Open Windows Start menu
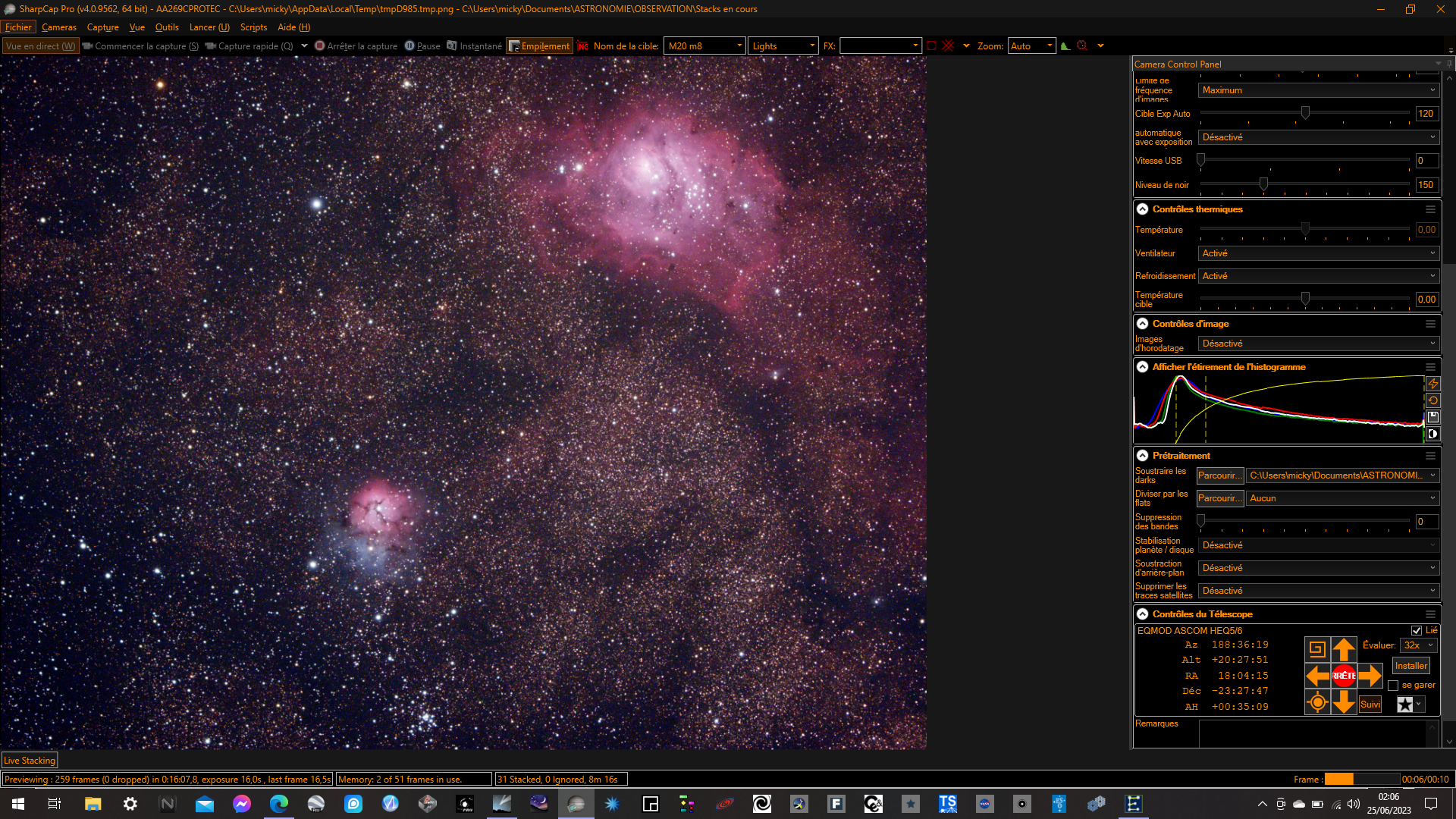This screenshot has width=1456, height=819. click(18, 804)
